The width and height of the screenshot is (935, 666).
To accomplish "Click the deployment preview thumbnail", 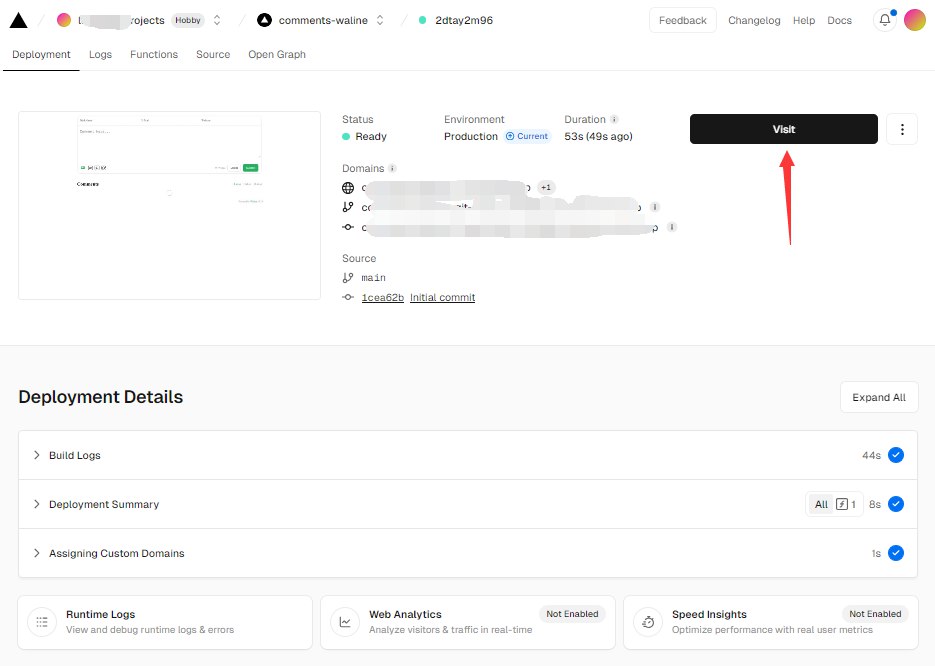I will [x=169, y=204].
